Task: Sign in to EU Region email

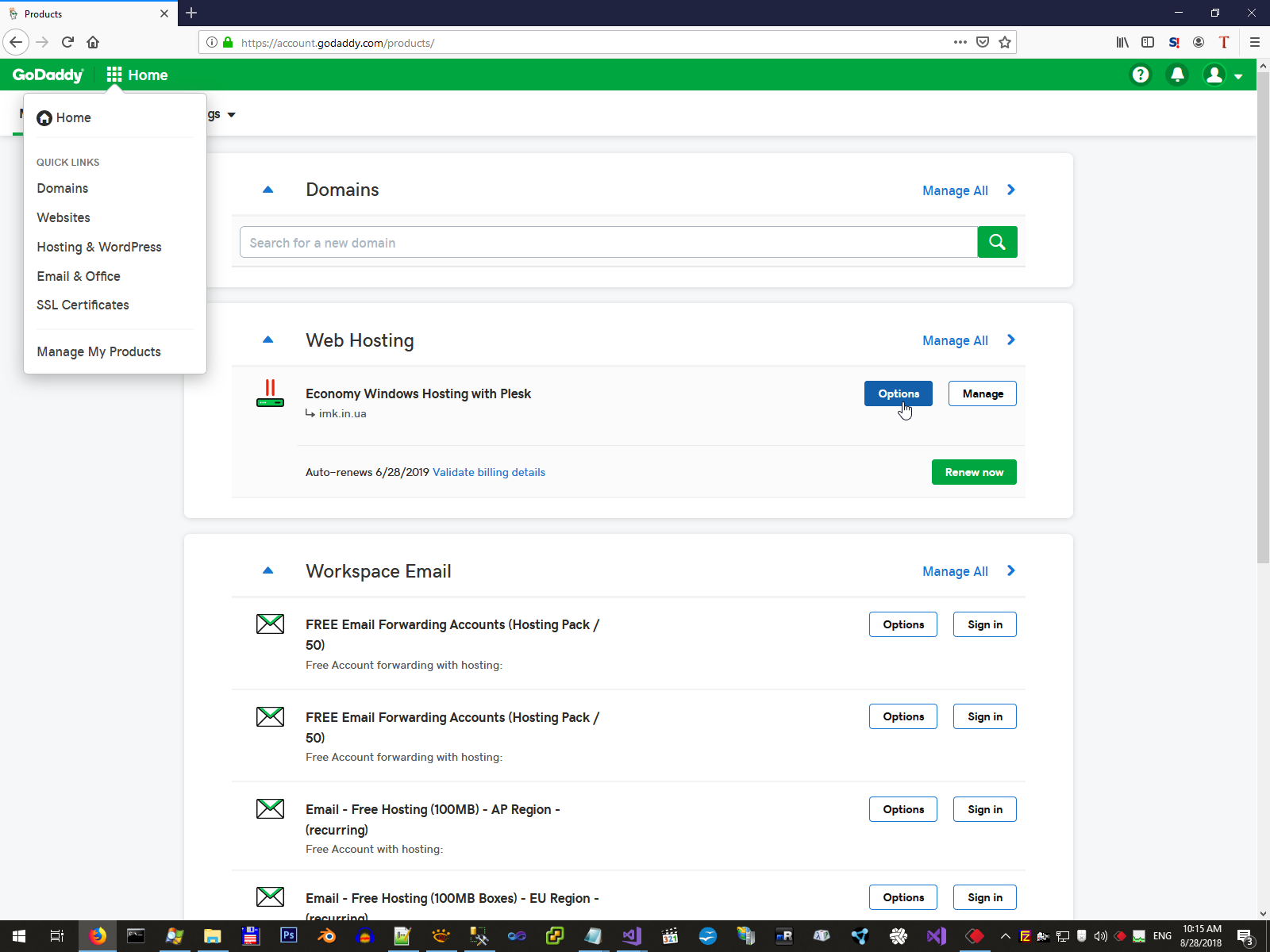Action: pos(985,897)
